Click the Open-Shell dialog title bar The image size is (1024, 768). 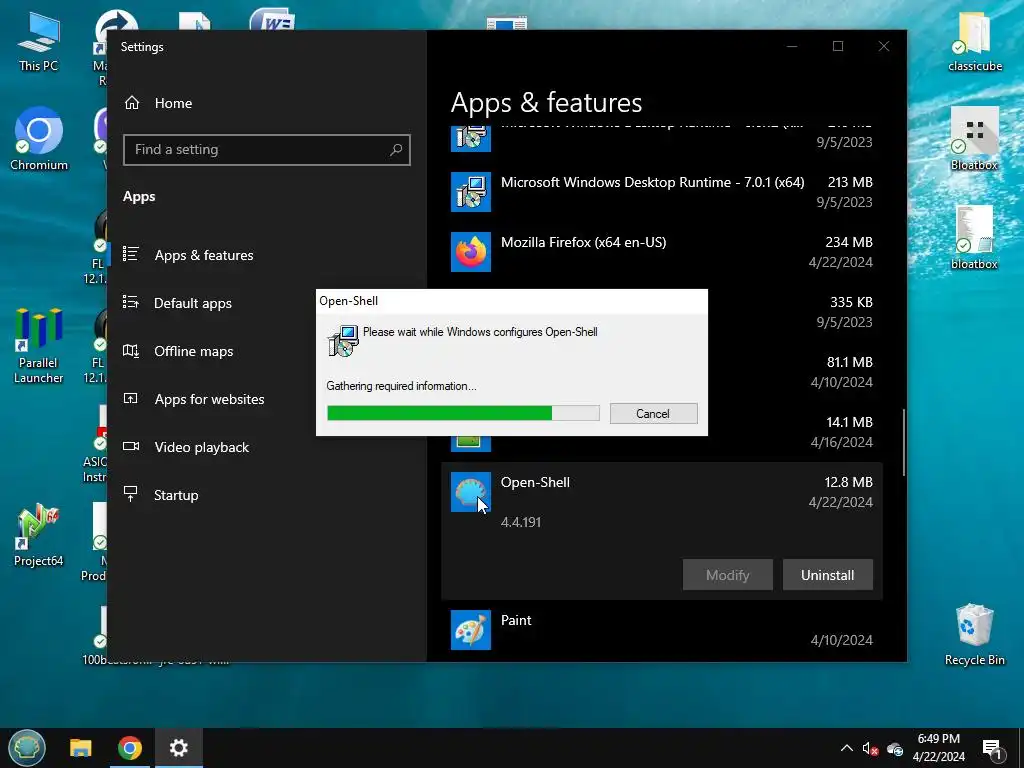click(511, 300)
